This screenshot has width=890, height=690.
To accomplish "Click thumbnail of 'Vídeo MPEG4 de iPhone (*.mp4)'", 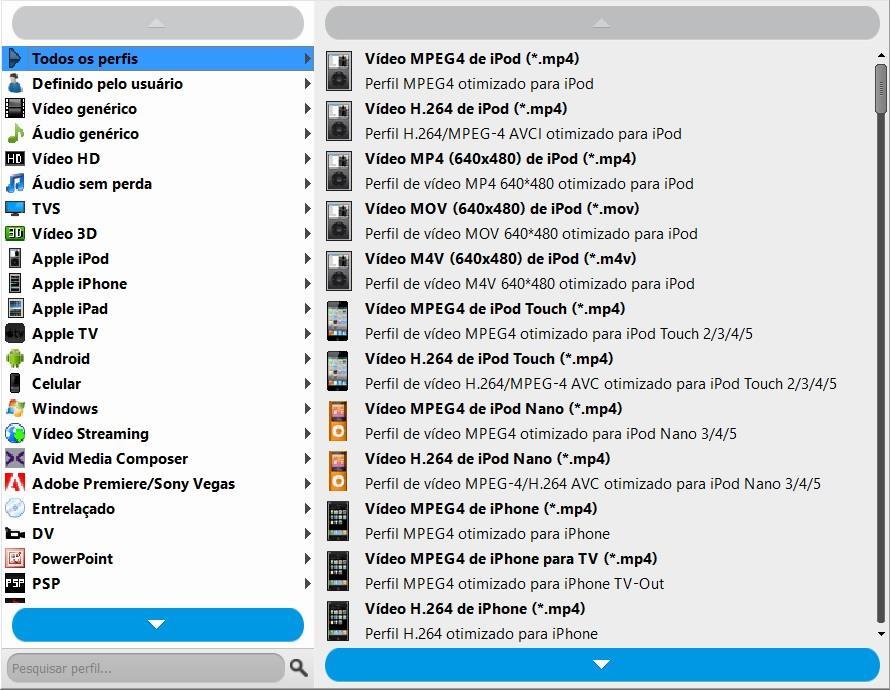I will pyautogui.click(x=338, y=521).
